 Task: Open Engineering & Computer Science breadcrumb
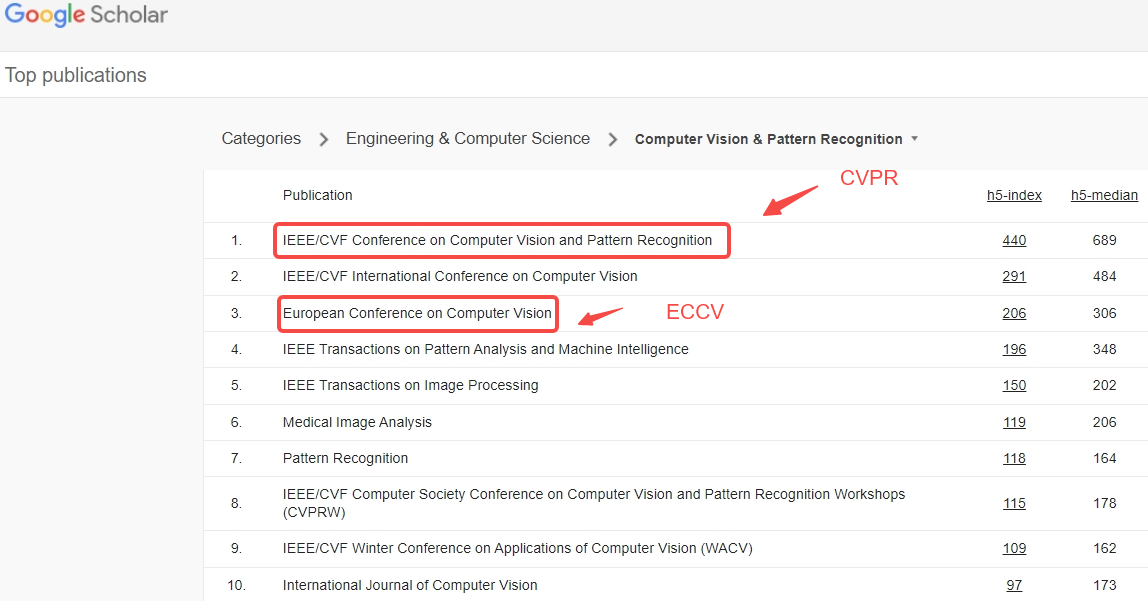point(468,138)
